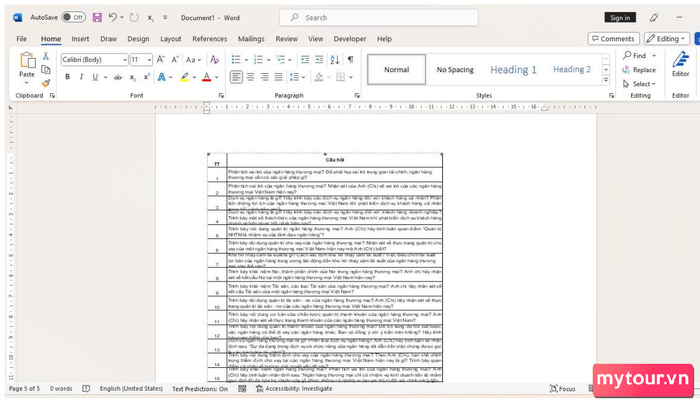Expand the font size dropdown
Image resolution: width=700 pixels, height=405 pixels.
148,59
